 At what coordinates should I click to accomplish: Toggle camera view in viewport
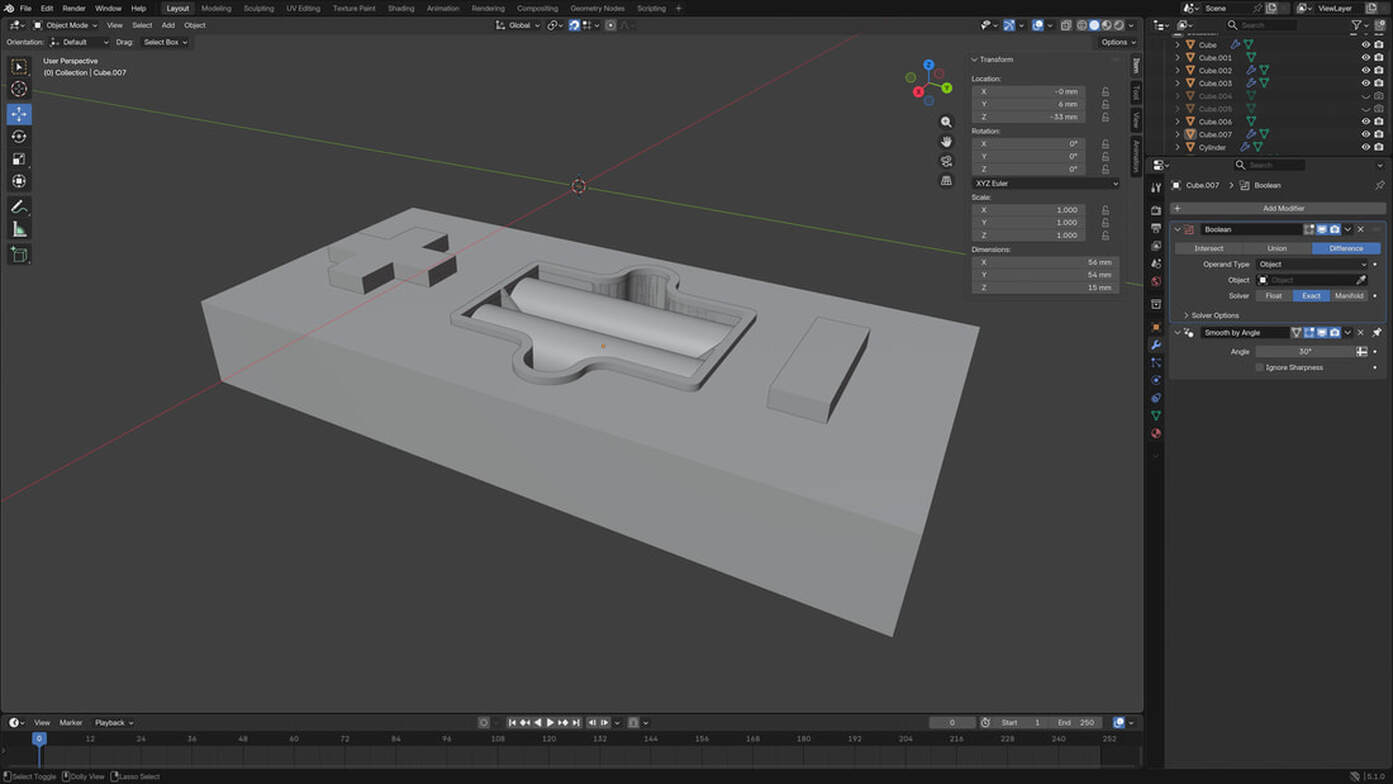946,161
